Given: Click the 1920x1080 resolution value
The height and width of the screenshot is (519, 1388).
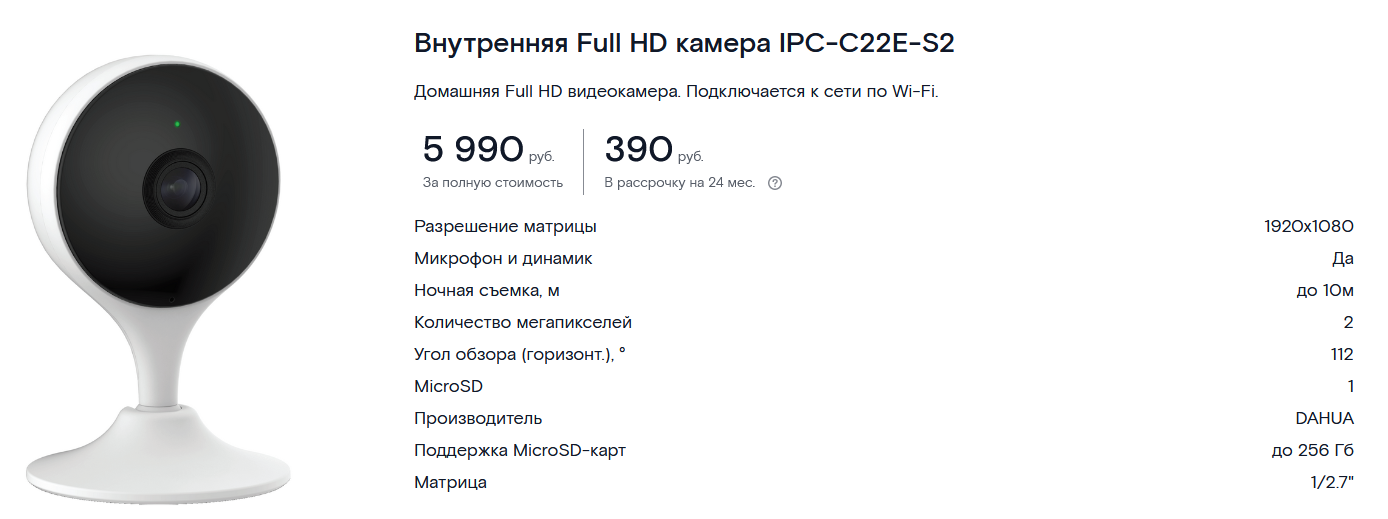Looking at the screenshot, I should point(1309,227).
